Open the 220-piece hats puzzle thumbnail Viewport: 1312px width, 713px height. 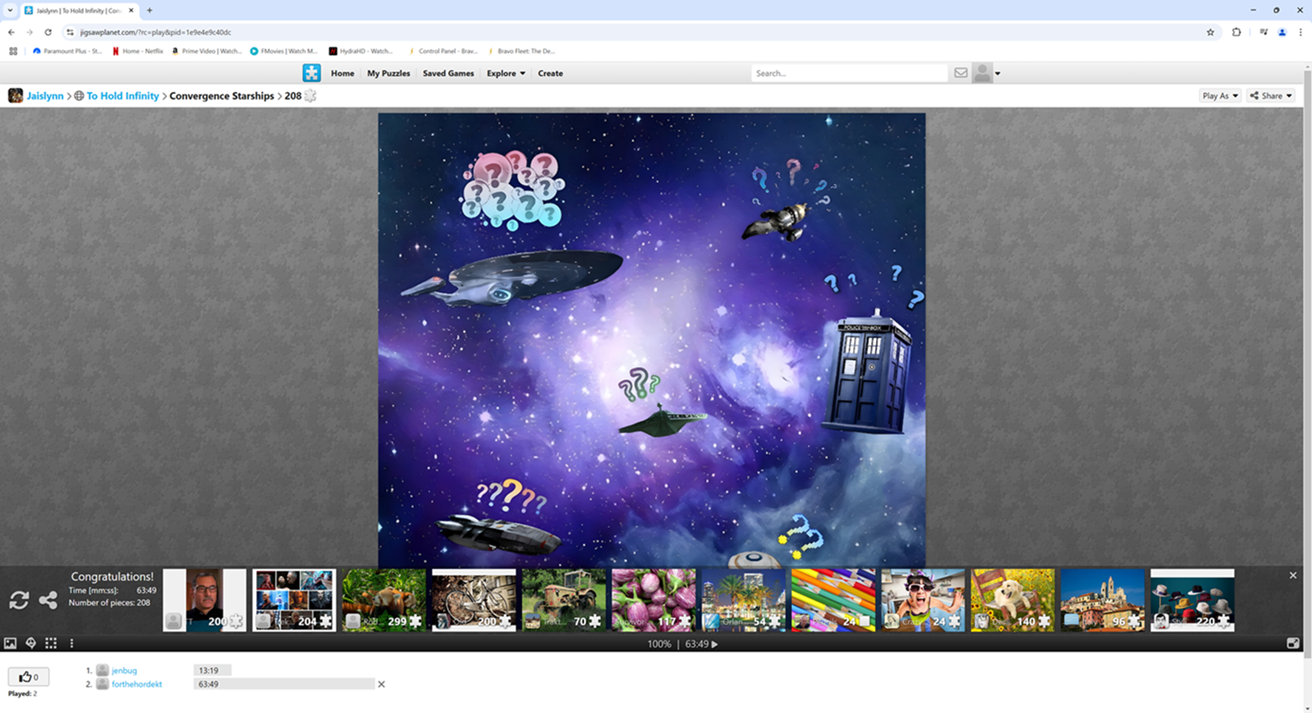pyautogui.click(x=1192, y=600)
